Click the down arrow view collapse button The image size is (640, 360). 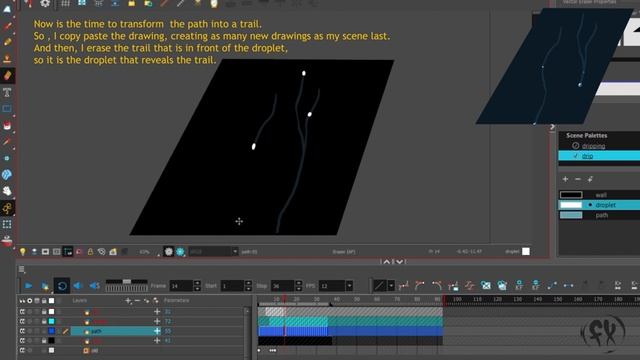(x=400, y=262)
